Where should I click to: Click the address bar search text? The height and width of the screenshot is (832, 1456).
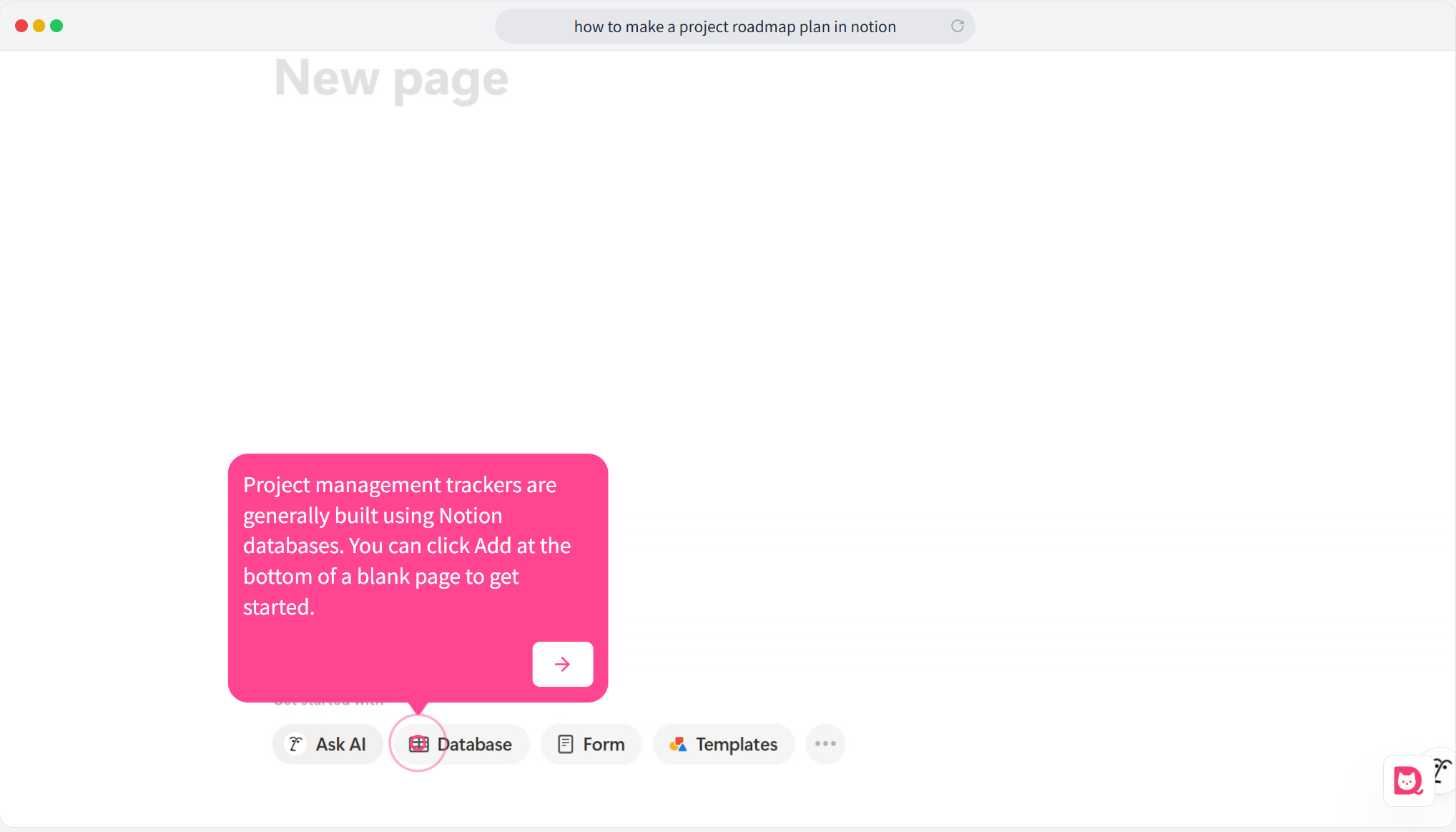coord(734,26)
